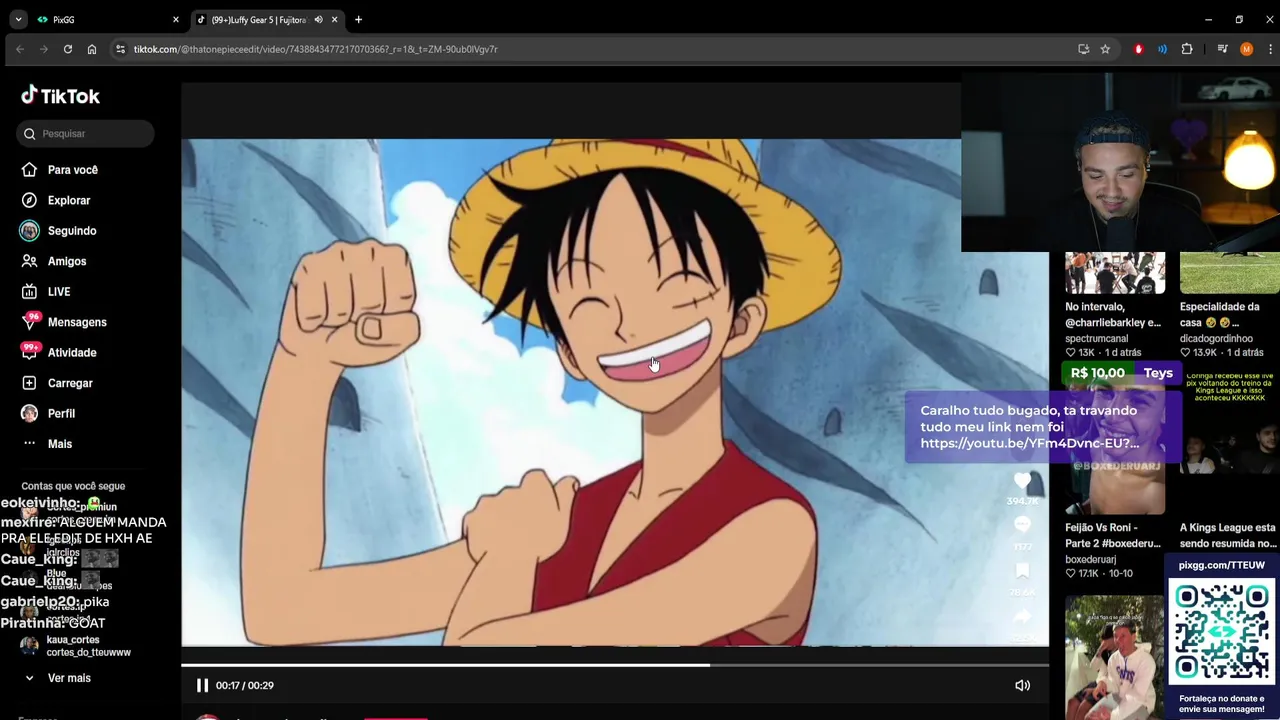Click the pixgg.com/TTEUW link

(x=1222, y=565)
